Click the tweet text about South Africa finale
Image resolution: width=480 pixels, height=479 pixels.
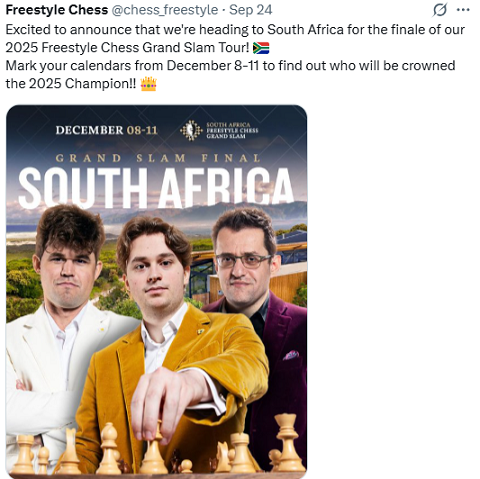tap(235, 57)
